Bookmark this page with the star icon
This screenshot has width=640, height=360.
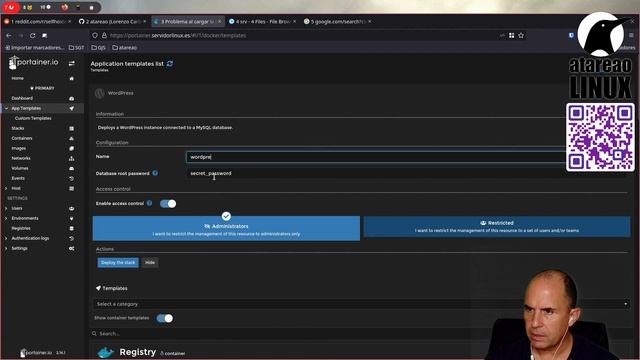pyautogui.click(x=521, y=36)
